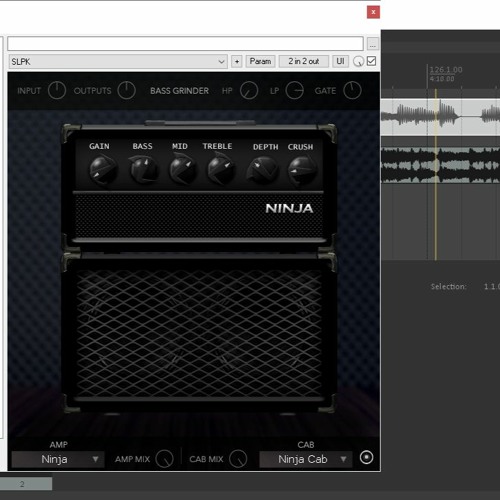Image resolution: width=500 pixels, height=500 pixels.
Task: Click the lower stereo waveform clip
Action: pyautogui.click(x=440, y=165)
